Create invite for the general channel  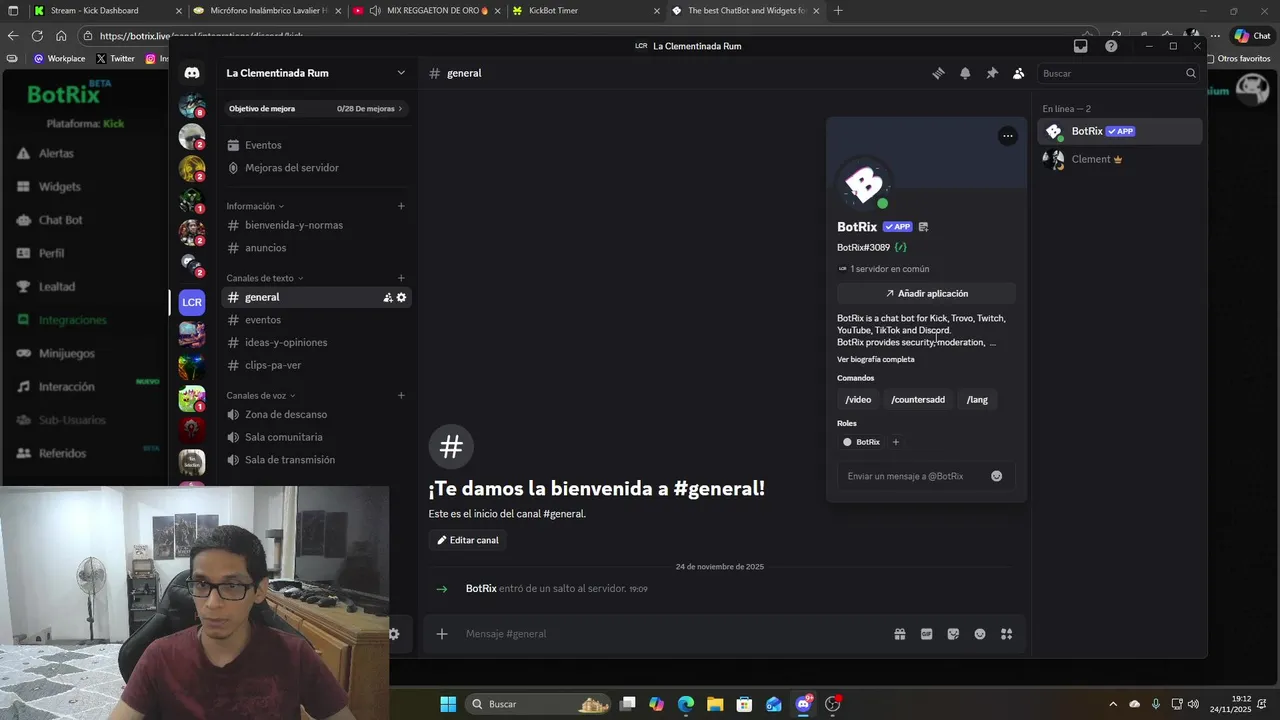coord(388,297)
